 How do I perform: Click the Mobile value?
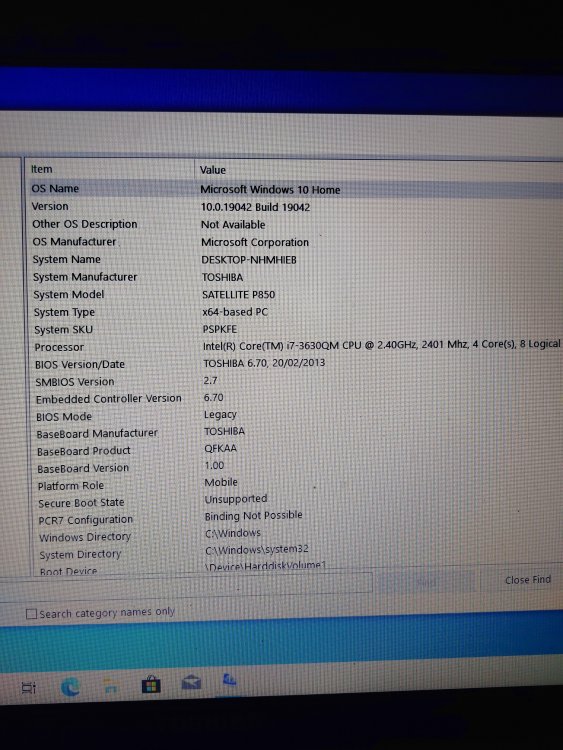[221, 482]
